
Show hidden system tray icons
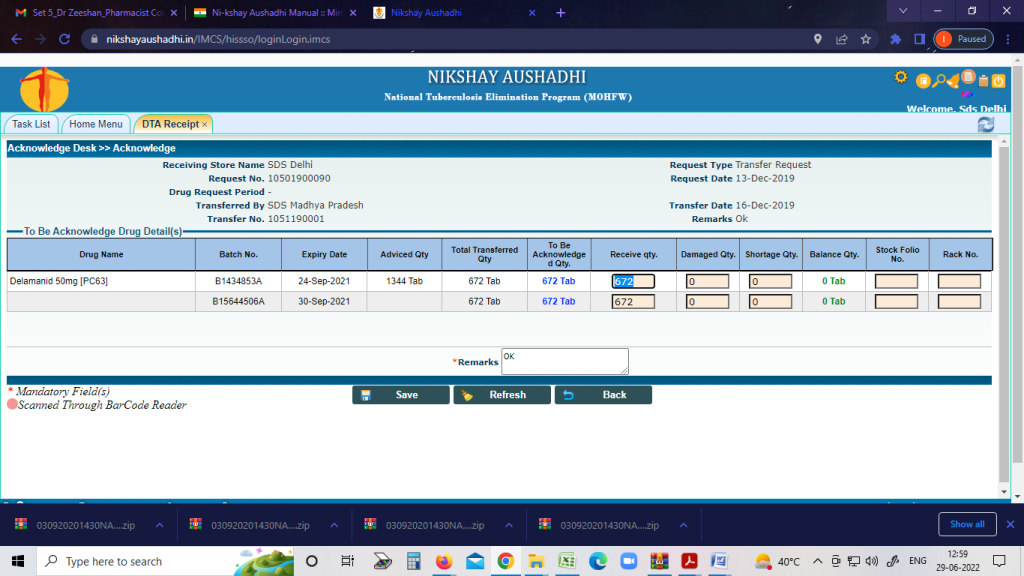tap(818, 561)
